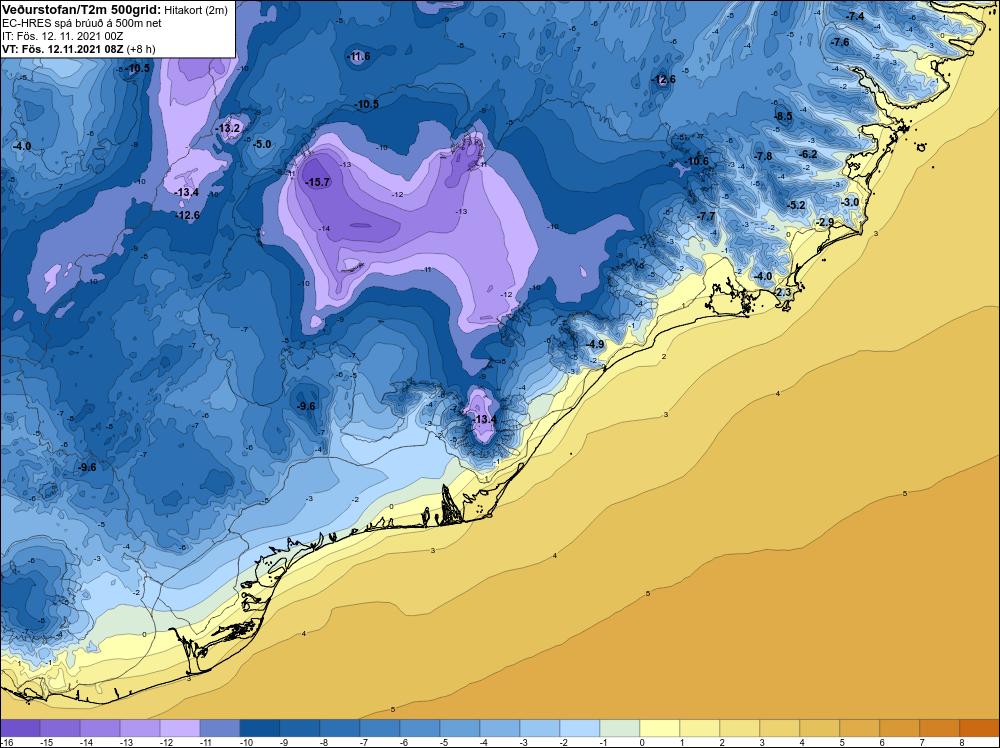Select the -13.2 temperature label
Viewport: 1000px width, 748px height.
pyautogui.click(x=228, y=128)
